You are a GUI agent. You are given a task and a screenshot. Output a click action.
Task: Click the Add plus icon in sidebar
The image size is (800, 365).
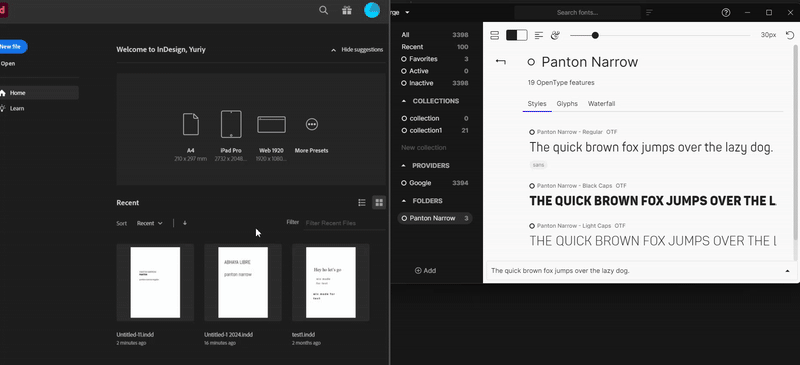[418, 271]
